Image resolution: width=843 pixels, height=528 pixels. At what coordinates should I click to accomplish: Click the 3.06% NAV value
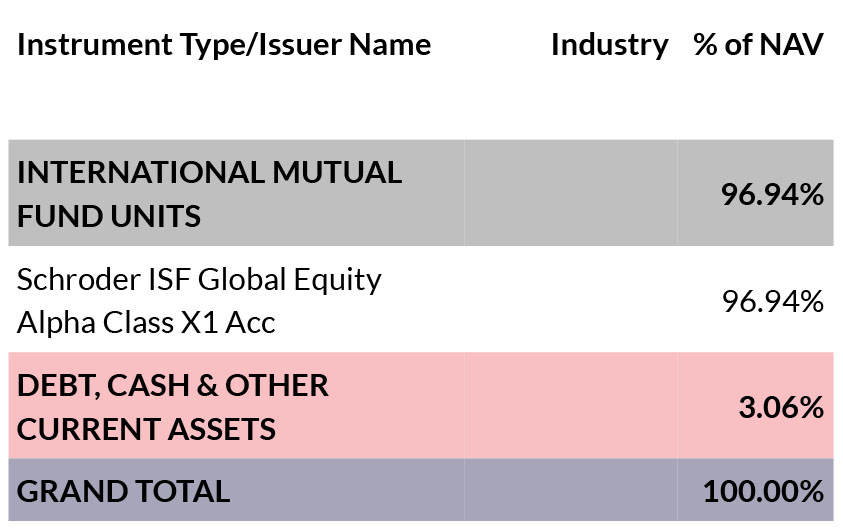[781, 407]
